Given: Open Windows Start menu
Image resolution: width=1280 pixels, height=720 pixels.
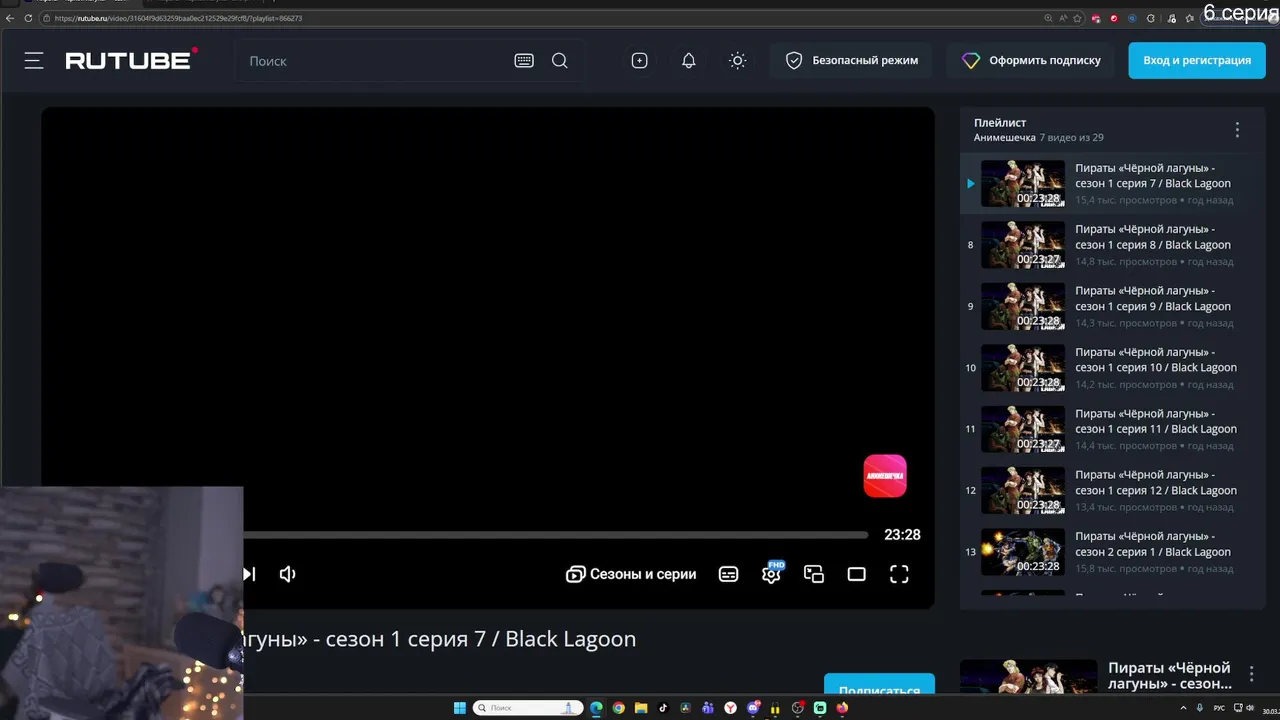Looking at the screenshot, I should pyautogui.click(x=460, y=708).
